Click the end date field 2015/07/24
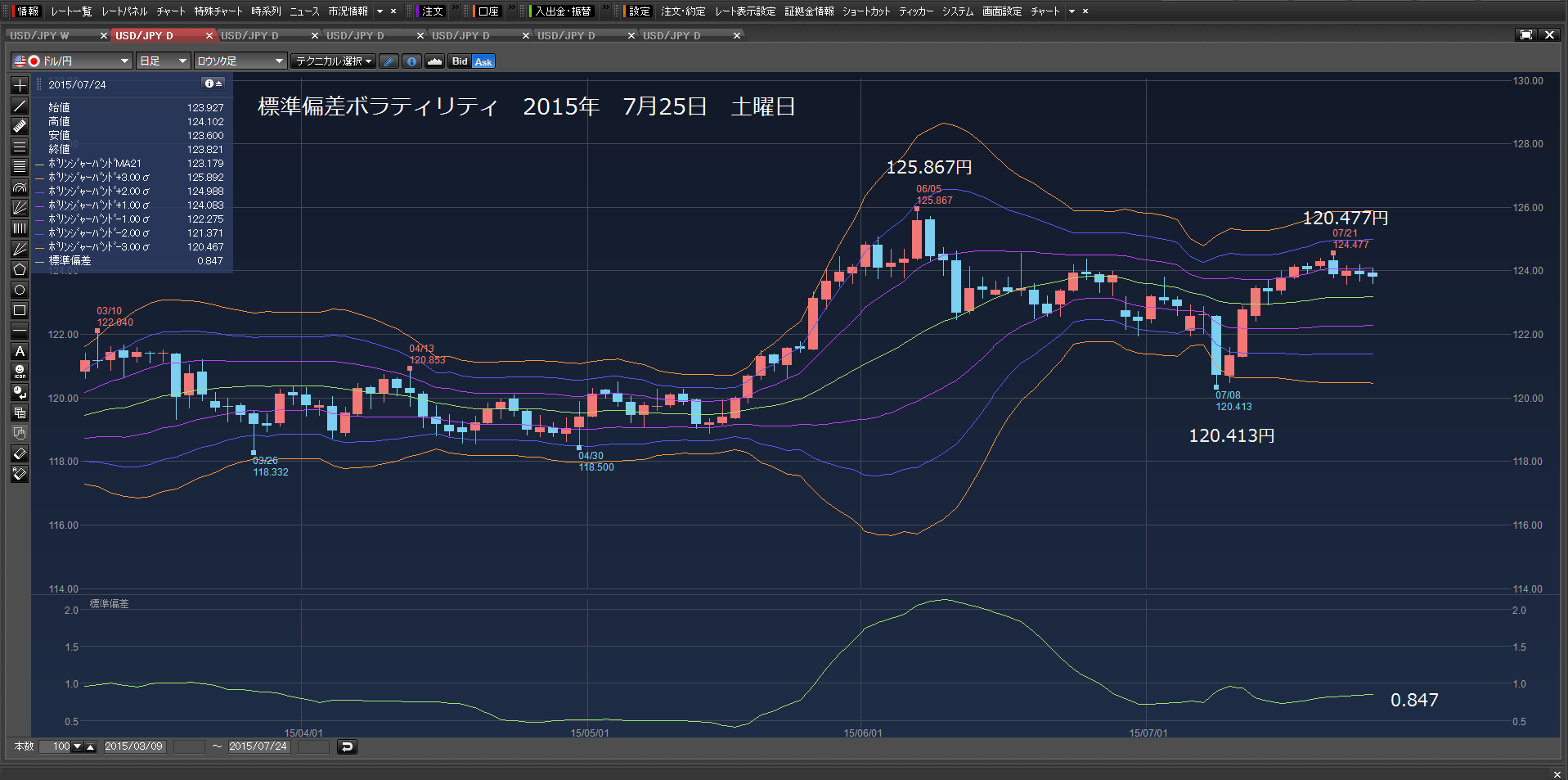The image size is (1568, 780). (258, 746)
